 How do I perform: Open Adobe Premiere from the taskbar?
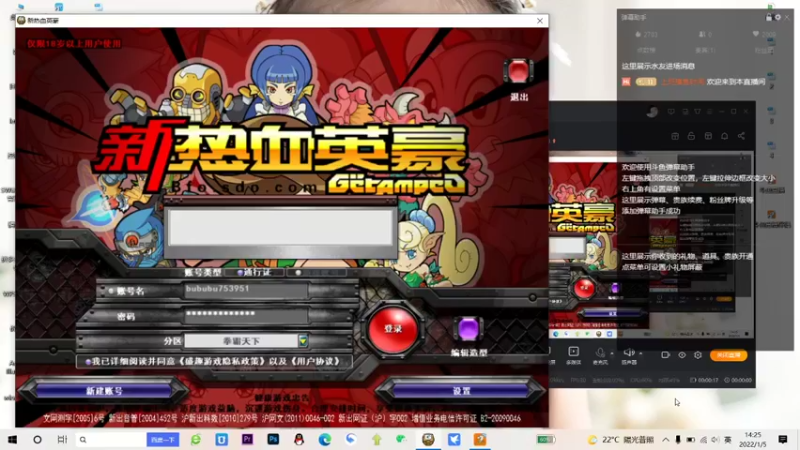point(247,439)
